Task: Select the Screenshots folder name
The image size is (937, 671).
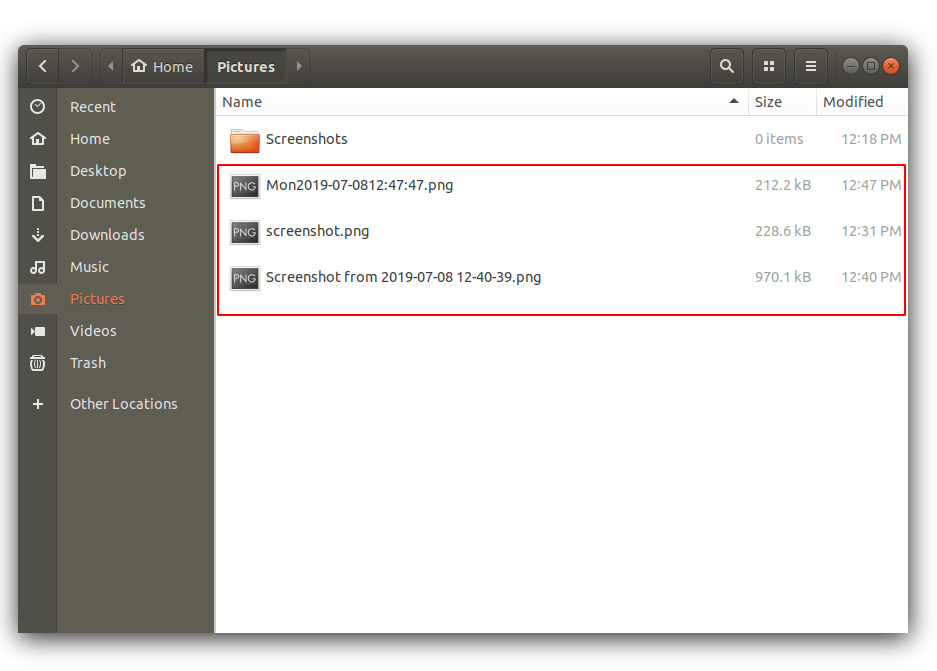Action: (x=307, y=139)
